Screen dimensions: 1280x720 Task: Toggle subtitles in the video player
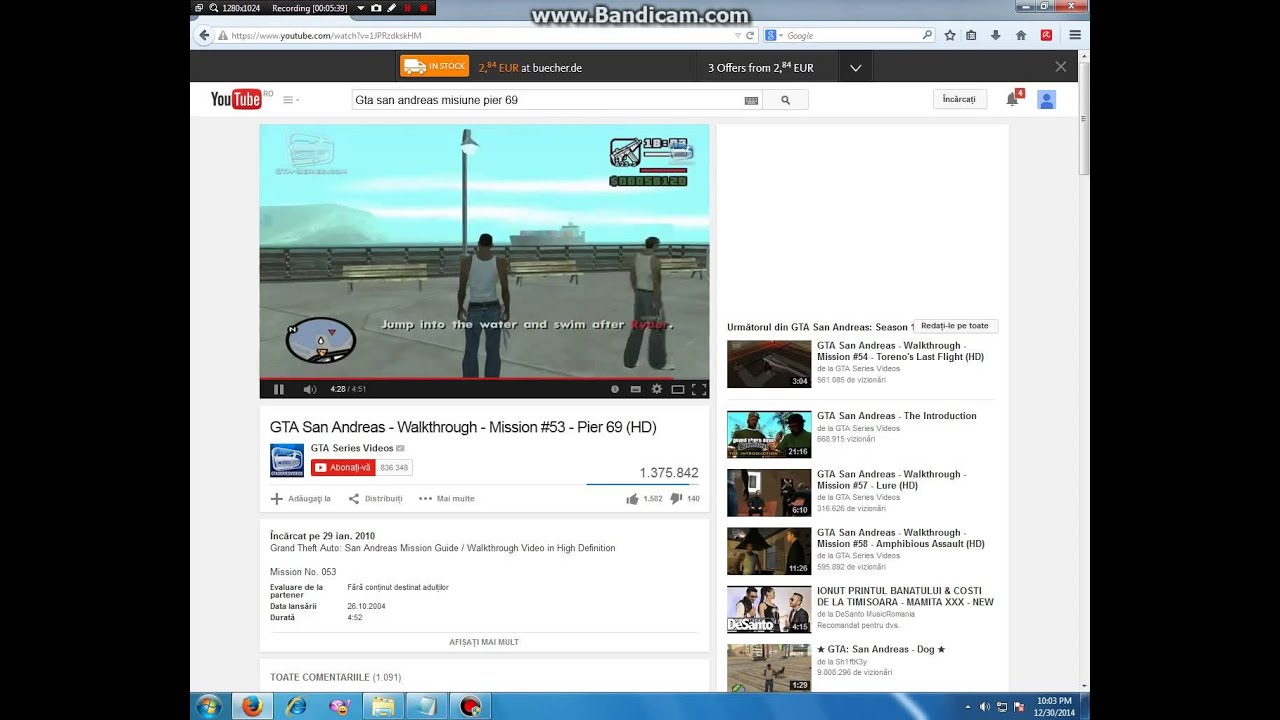coord(636,389)
